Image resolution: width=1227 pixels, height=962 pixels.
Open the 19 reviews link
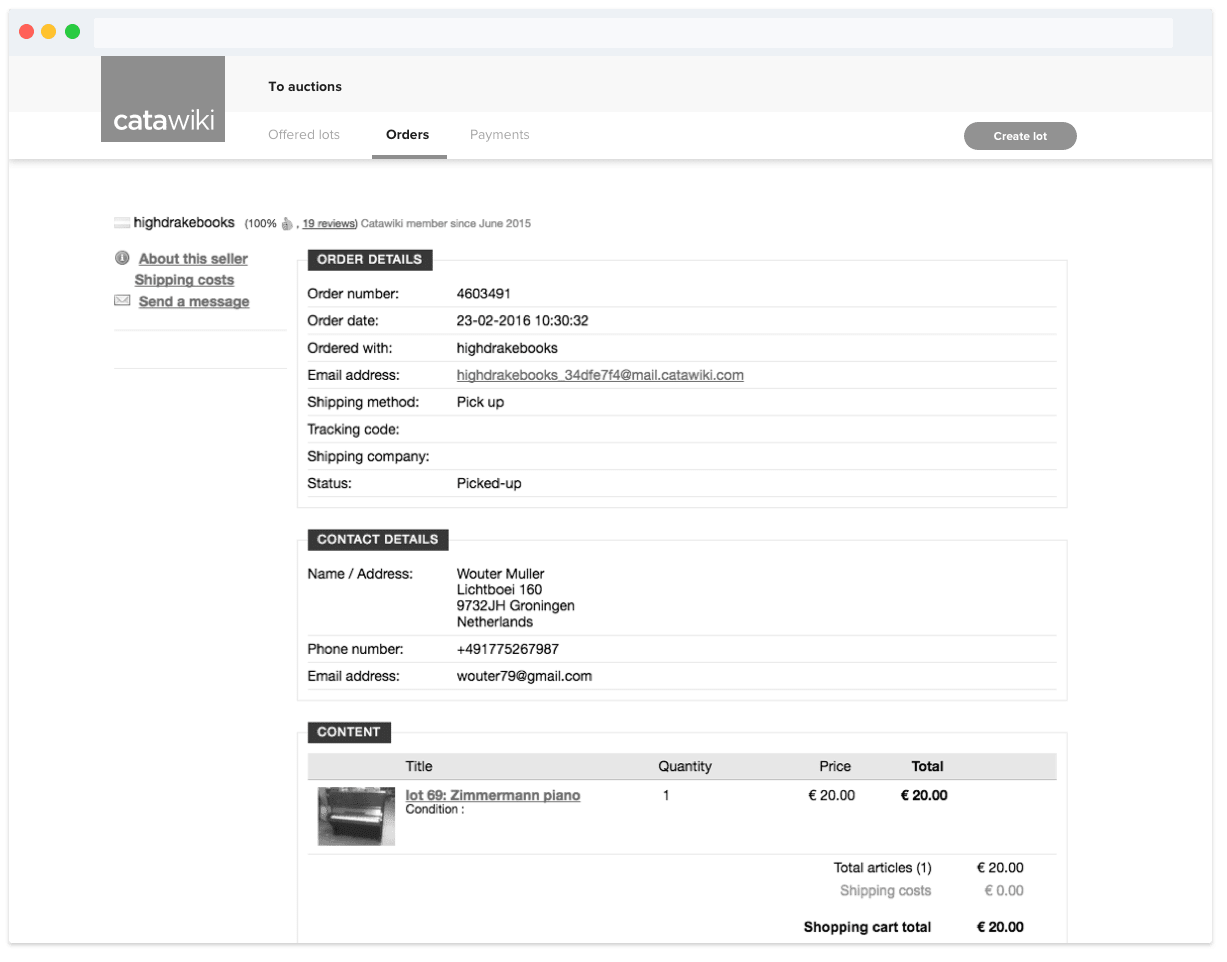329,224
